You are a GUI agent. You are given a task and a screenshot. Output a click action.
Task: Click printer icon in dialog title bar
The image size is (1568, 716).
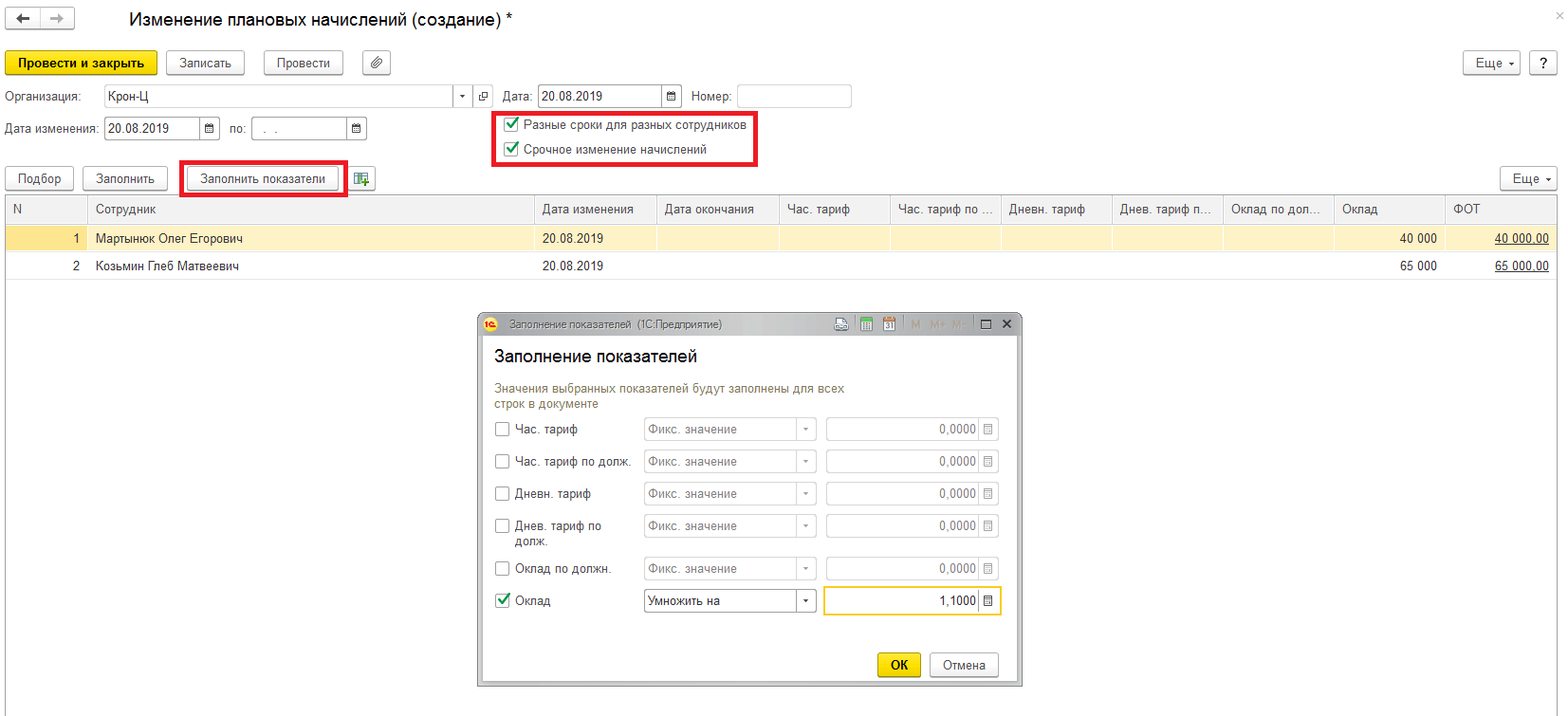pos(841,324)
